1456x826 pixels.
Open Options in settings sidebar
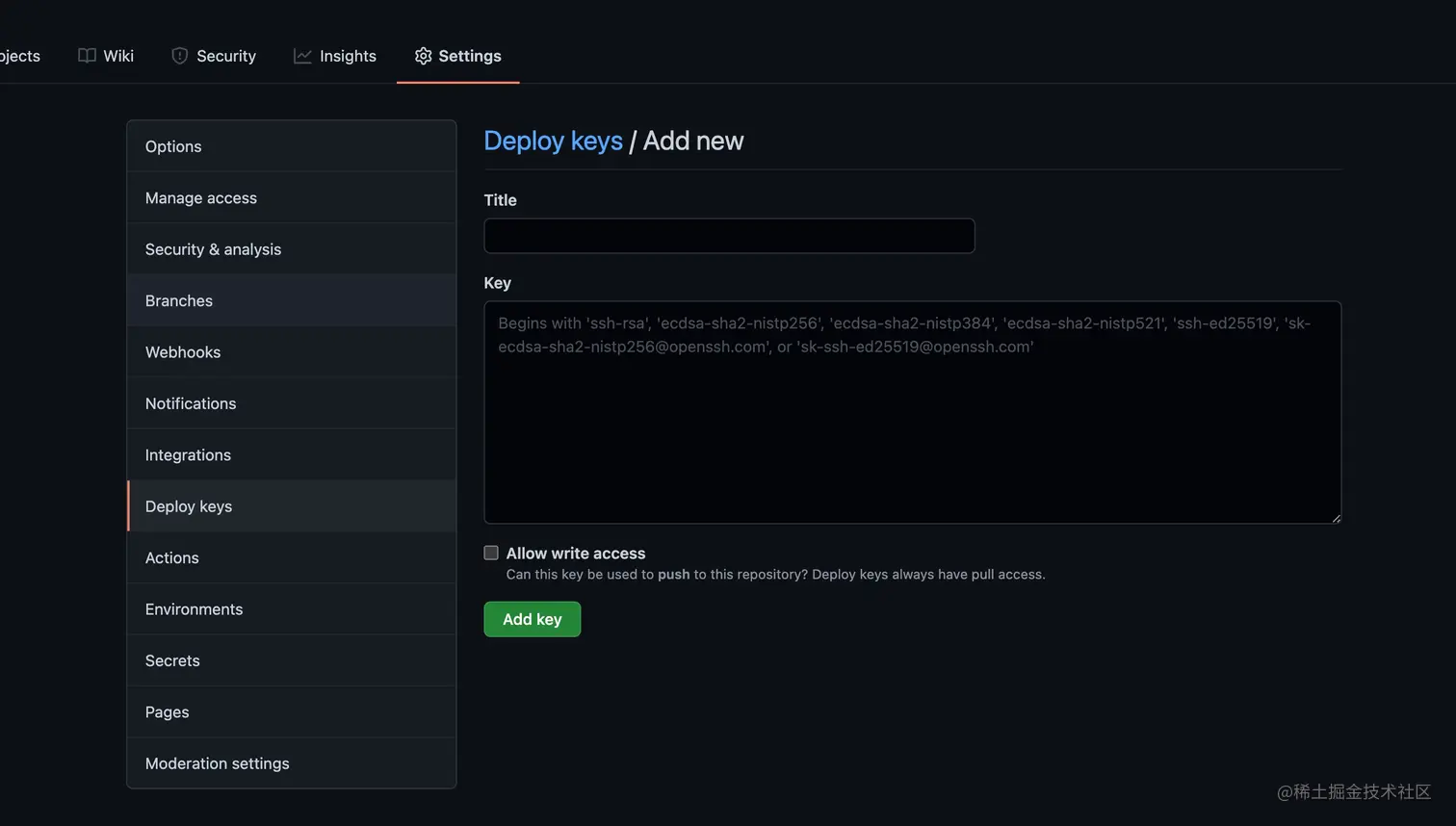click(x=292, y=146)
